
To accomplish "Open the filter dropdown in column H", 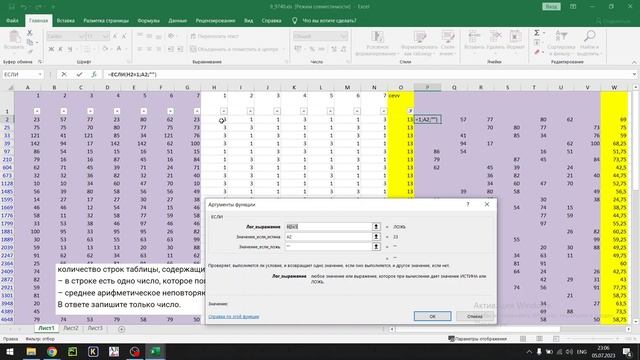I will coord(224,111).
